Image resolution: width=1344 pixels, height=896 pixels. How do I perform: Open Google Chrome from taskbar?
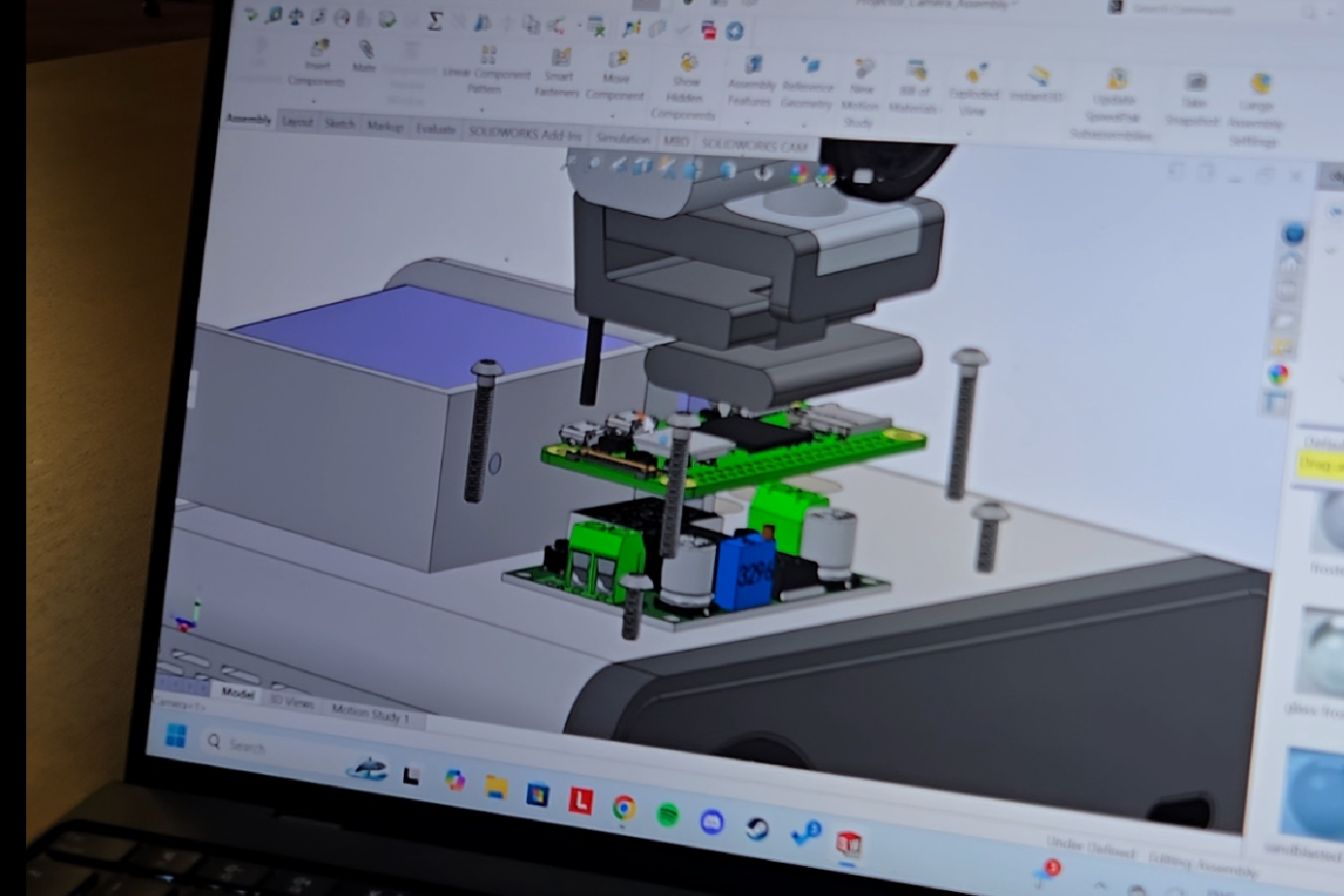pyautogui.click(x=624, y=807)
